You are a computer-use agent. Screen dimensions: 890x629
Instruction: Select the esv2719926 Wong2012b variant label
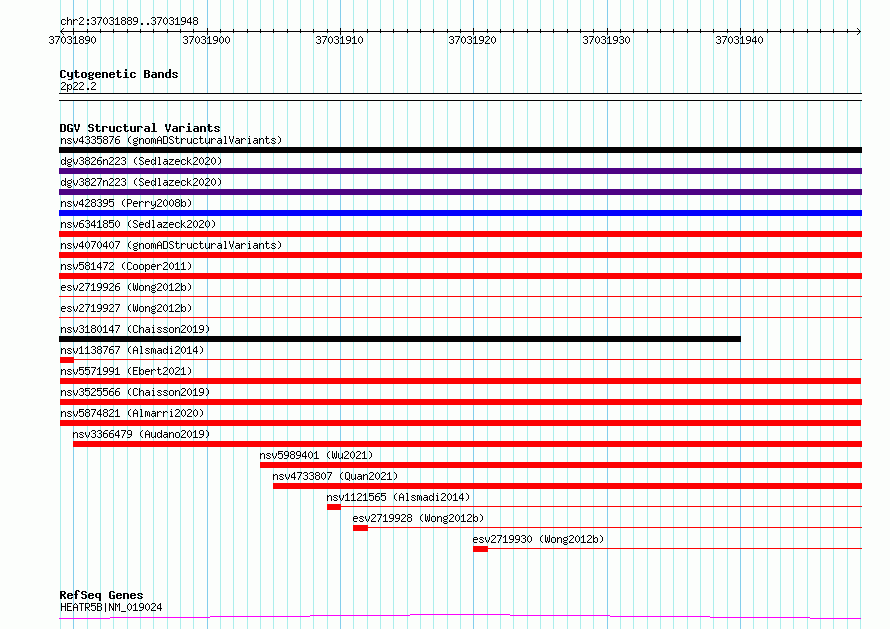[126, 287]
